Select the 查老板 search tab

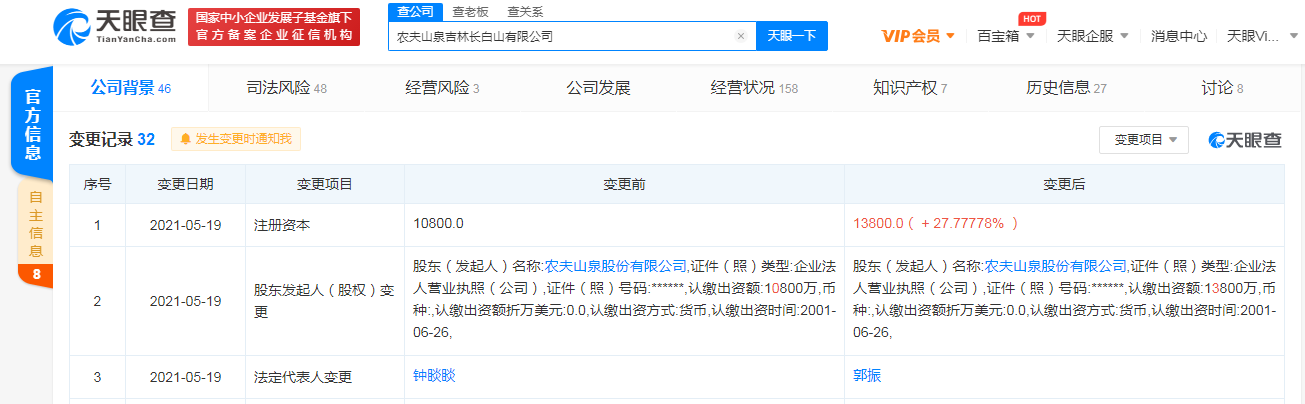tap(470, 11)
